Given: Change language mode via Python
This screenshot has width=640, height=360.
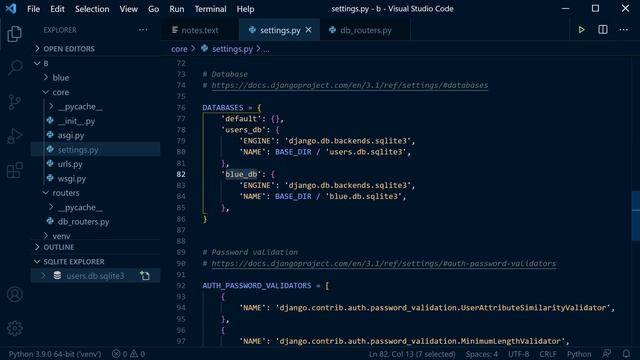Looking at the screenshot, I should (x=579, y=354).
